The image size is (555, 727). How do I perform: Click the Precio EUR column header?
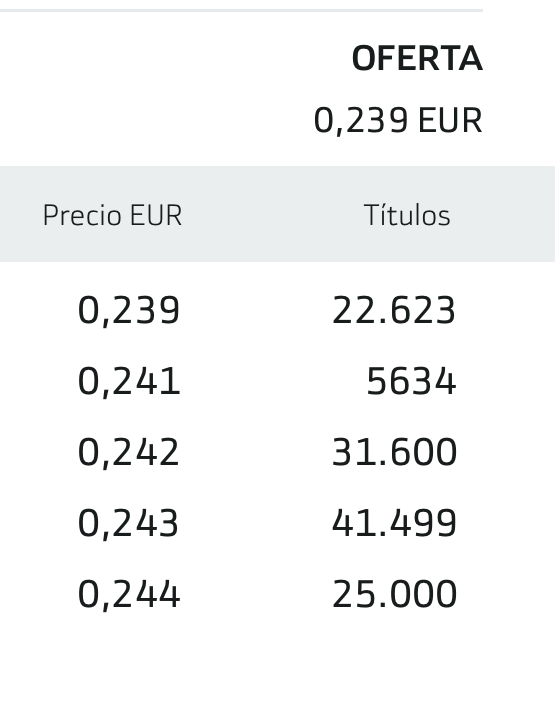click(112, 215)
